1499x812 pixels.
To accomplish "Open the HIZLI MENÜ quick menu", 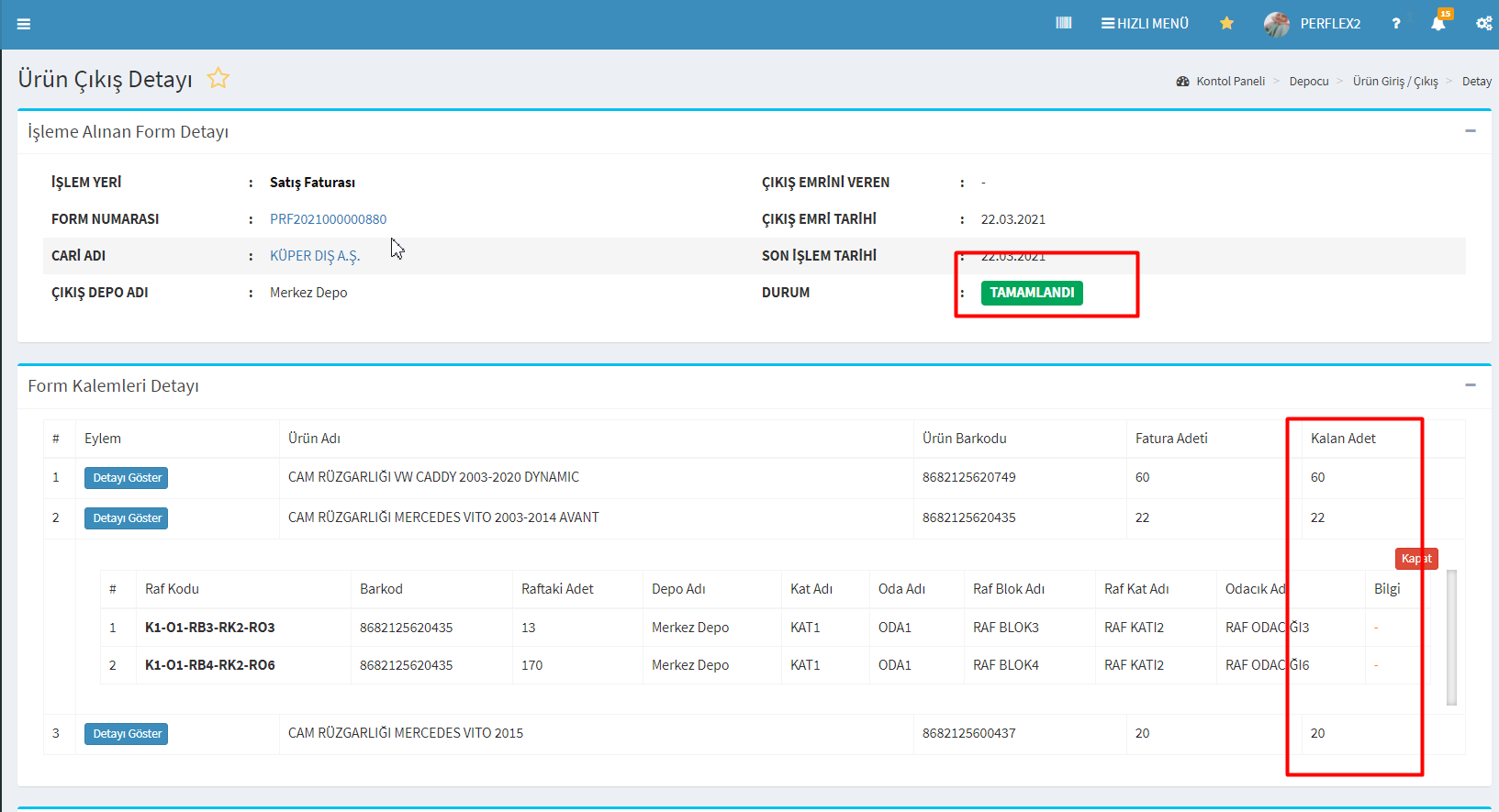I will 1145,24.
